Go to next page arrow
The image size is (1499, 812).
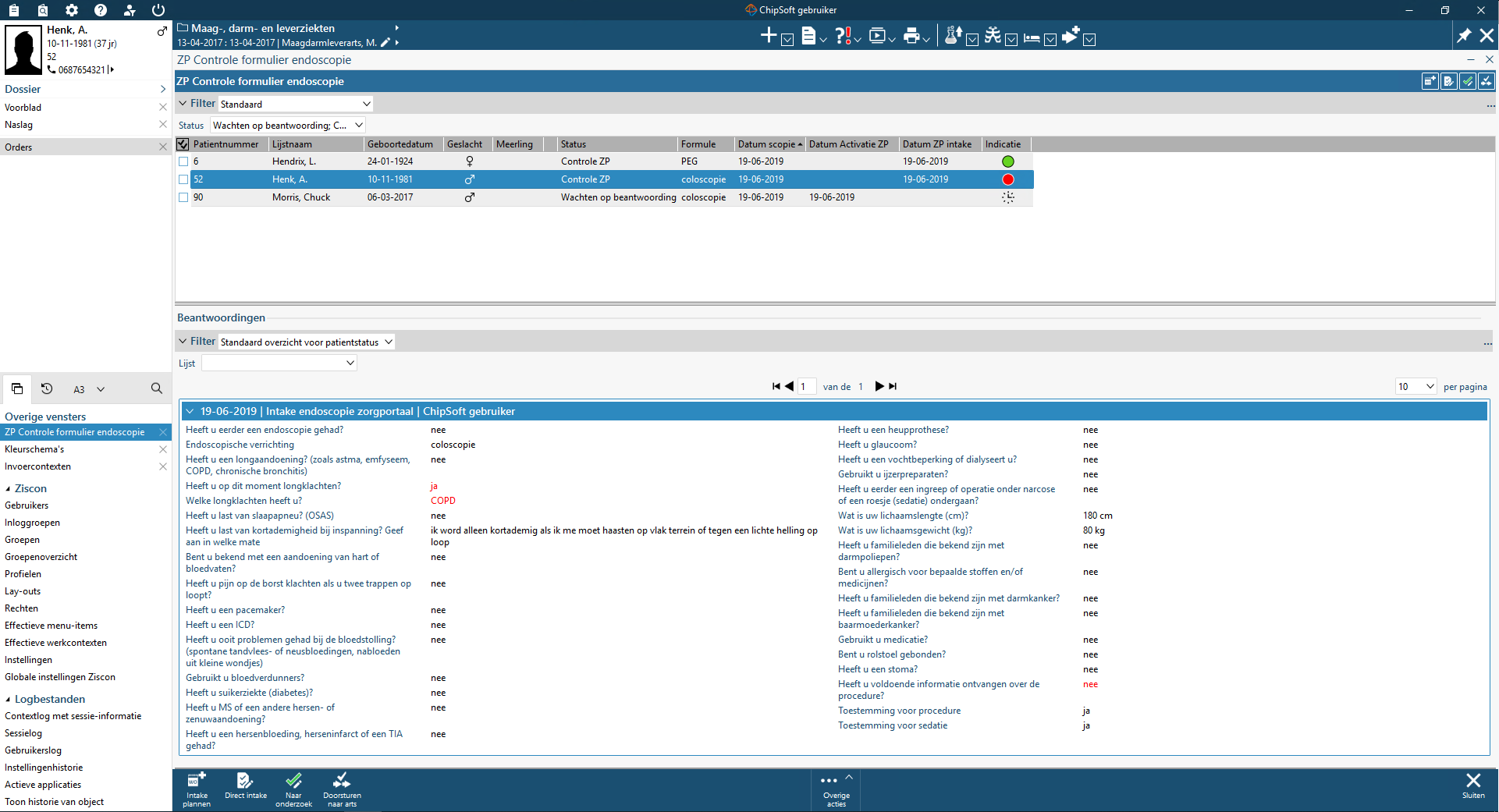click(879, 386)
